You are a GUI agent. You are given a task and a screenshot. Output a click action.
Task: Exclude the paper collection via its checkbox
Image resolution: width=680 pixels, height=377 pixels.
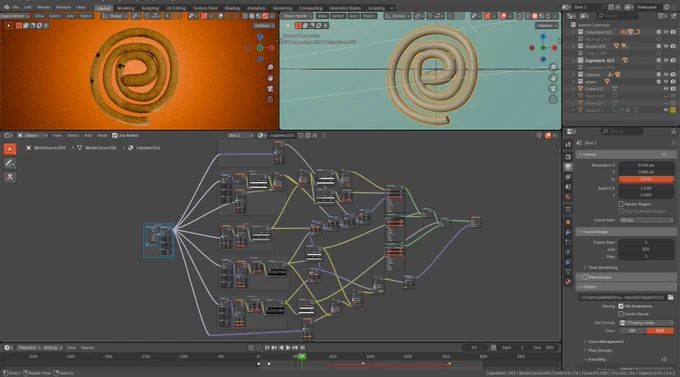click(659, 82)
